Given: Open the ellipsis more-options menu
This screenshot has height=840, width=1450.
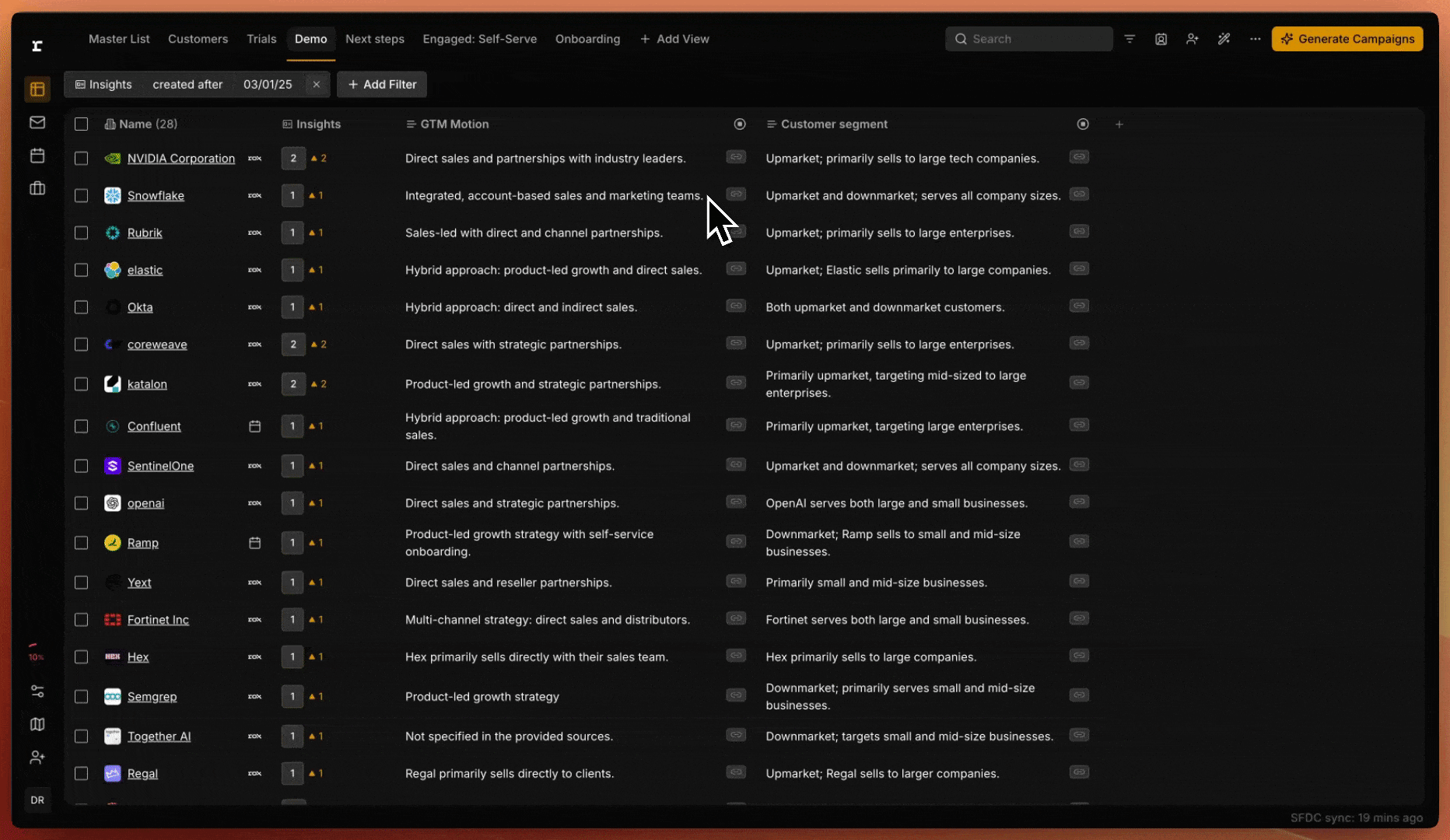Looking at the screenshot, I should (x=1255, y=38).
